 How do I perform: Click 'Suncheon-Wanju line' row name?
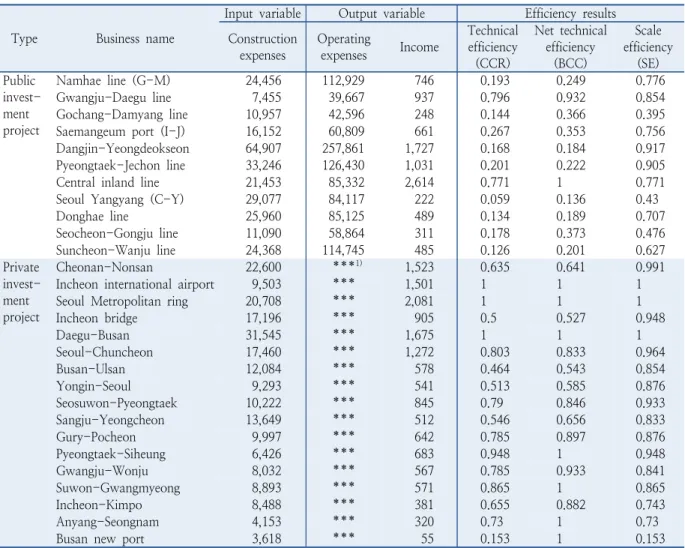pos(116,251)
